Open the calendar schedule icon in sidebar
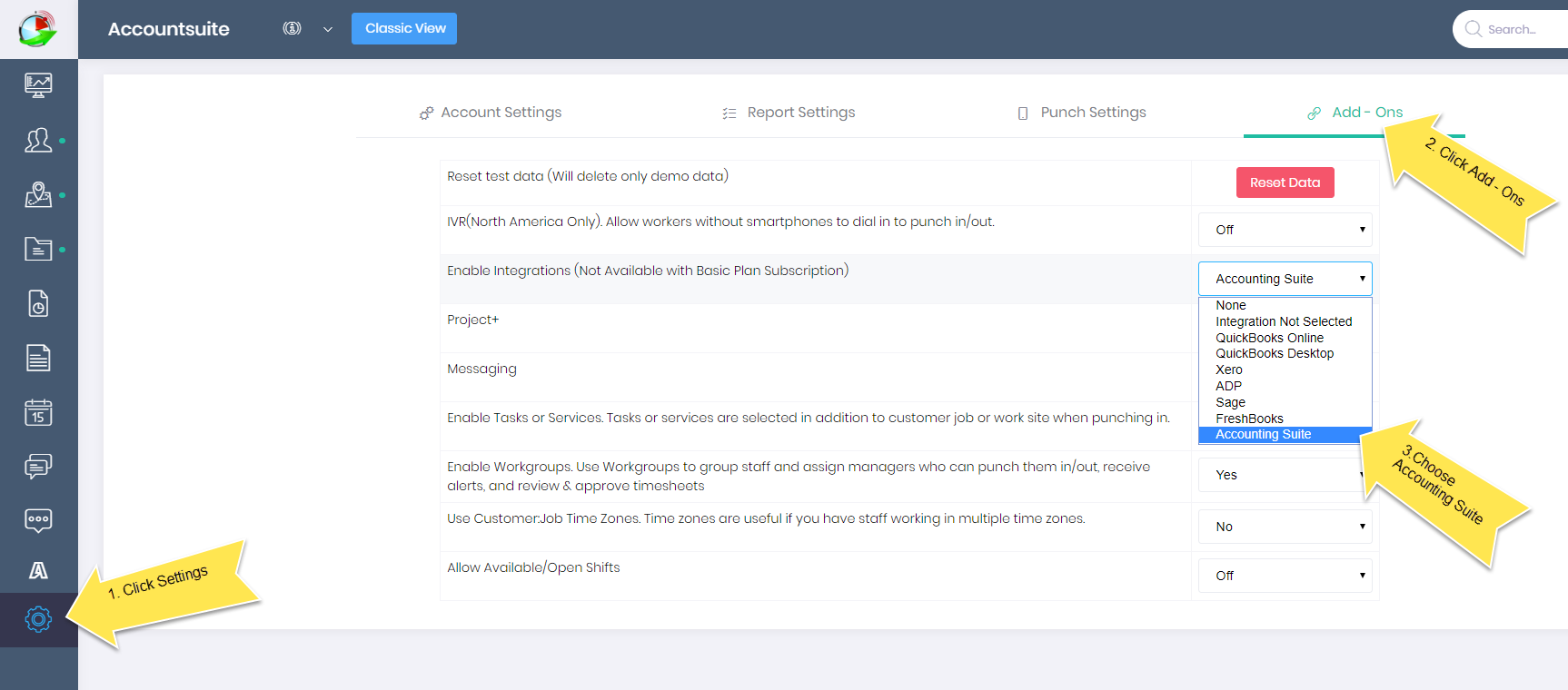 click(38, 412)
